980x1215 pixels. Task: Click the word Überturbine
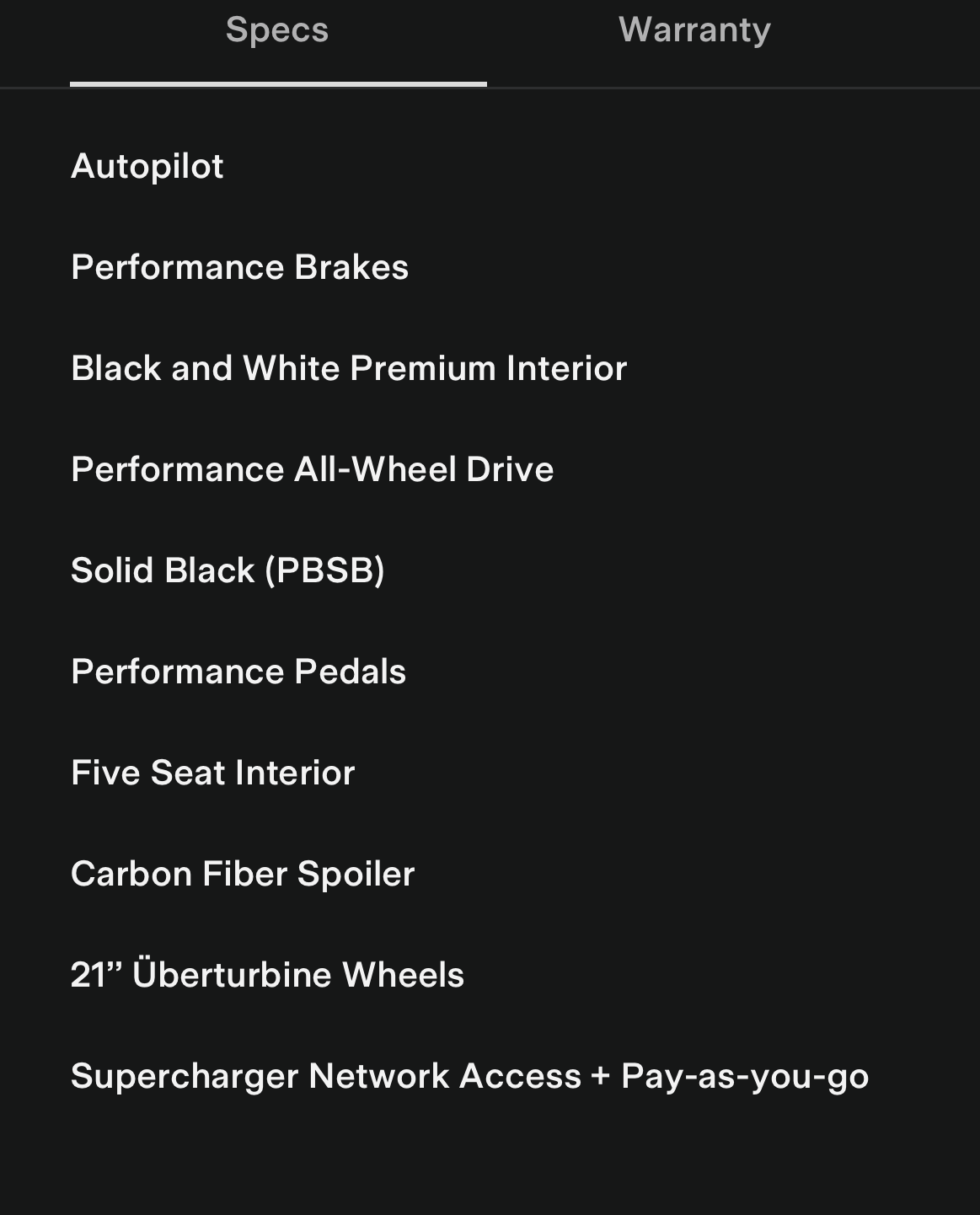tap(232, 975)
